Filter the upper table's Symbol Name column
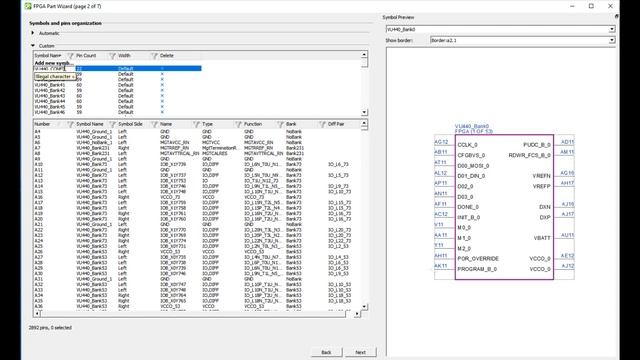The image size is (640, 360). pyautogui.click(x=70, y=56)
